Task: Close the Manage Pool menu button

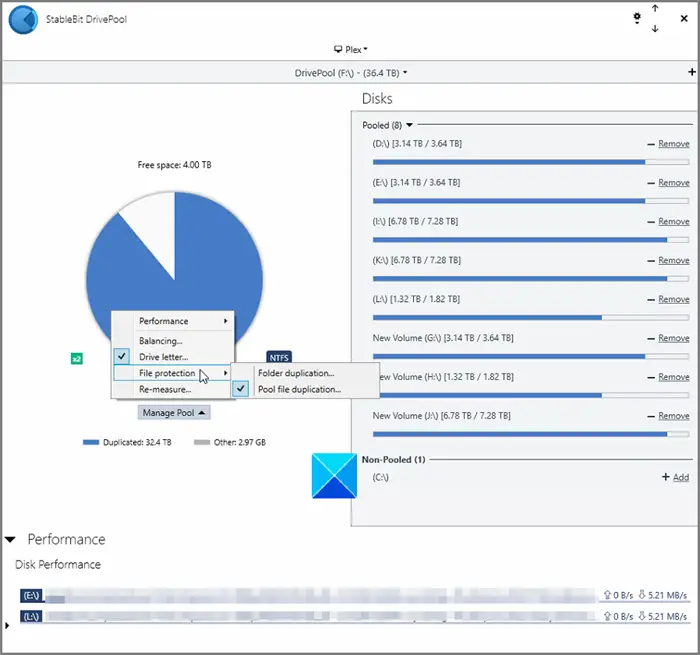Action: [x=174, y=413]
